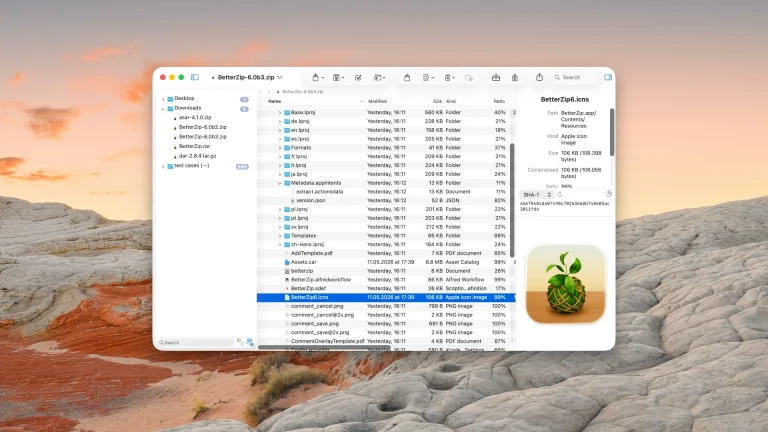Screen dimensions: 768x432
Task: Click the file list horizontal scrollbar
Action: 324,348
